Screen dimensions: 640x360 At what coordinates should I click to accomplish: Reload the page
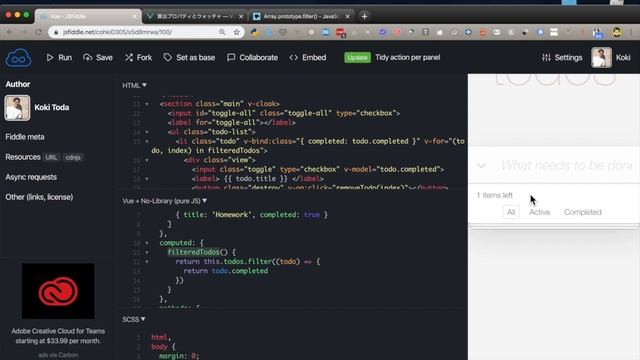coord(38,32)
